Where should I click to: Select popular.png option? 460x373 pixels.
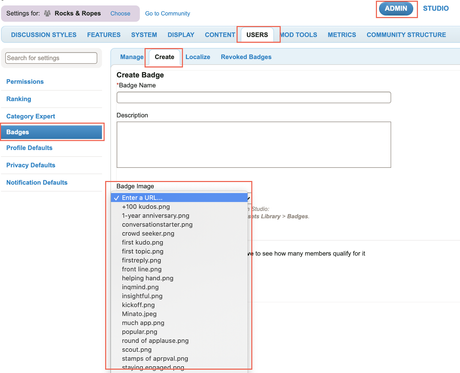coord(179,332)
